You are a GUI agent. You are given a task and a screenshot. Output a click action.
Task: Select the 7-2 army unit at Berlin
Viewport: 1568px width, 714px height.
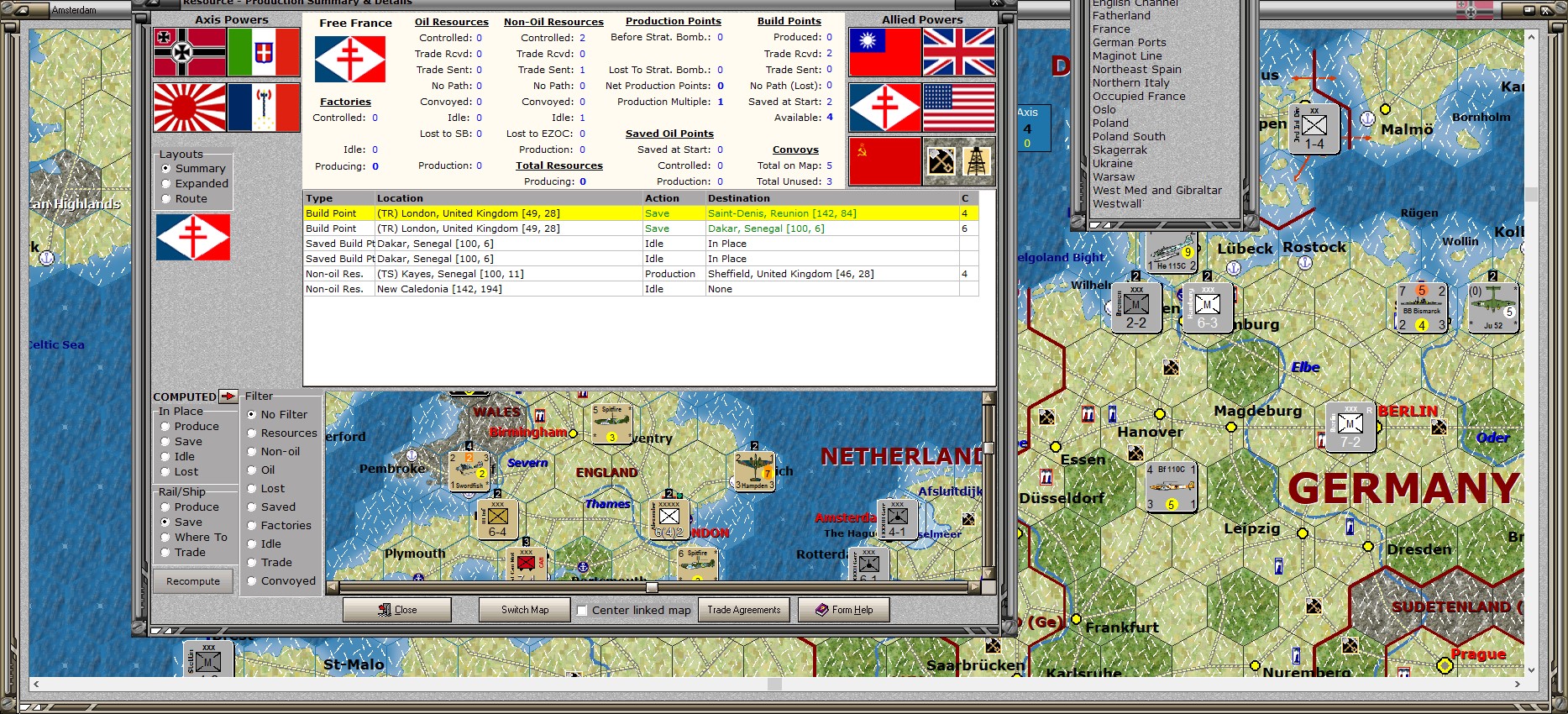pos(1350,428)
